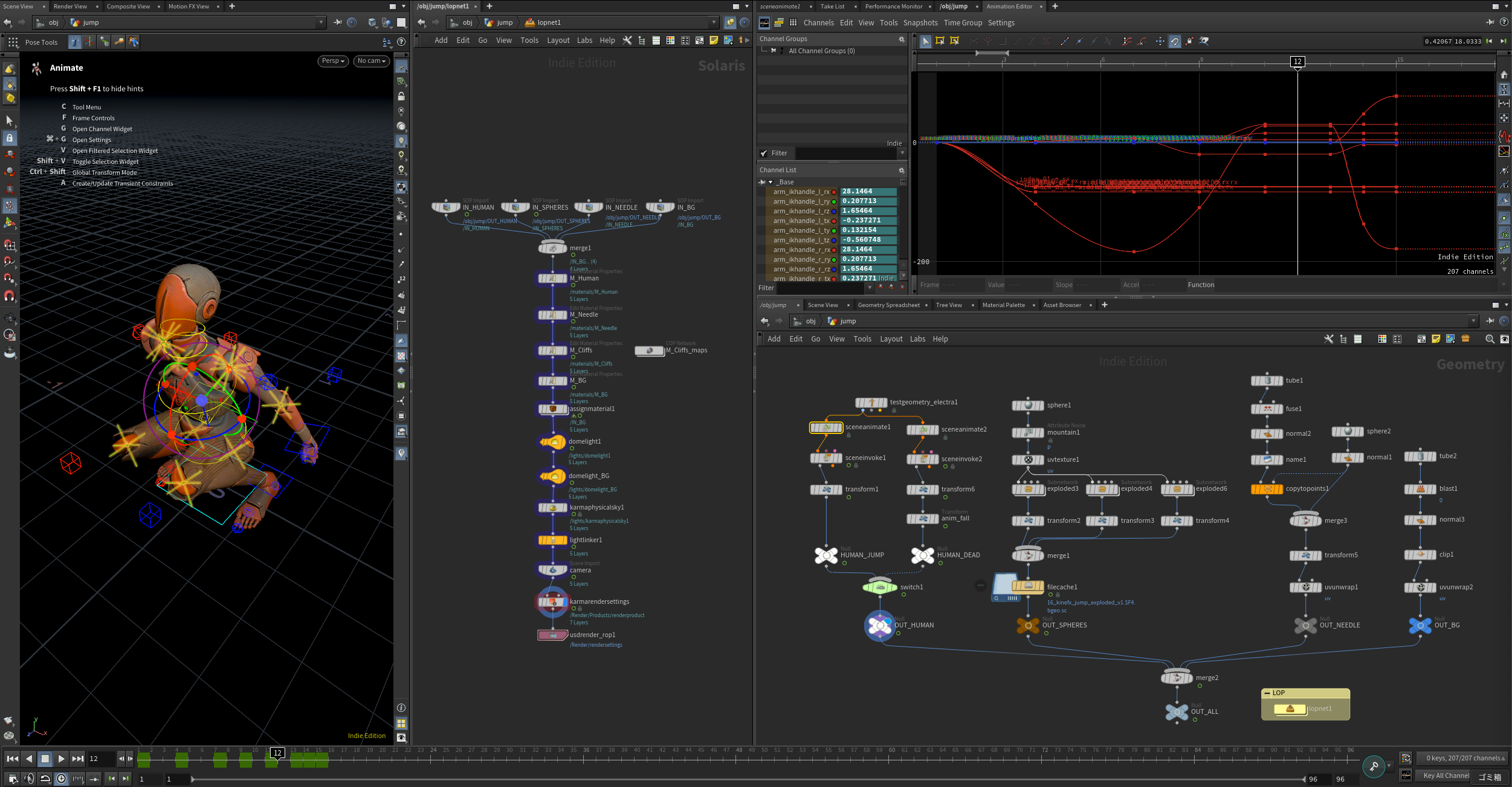Switch to the Take List tab
This screenshot has height=787, width=1512.
pyautogui.click(x=832, y=7)
